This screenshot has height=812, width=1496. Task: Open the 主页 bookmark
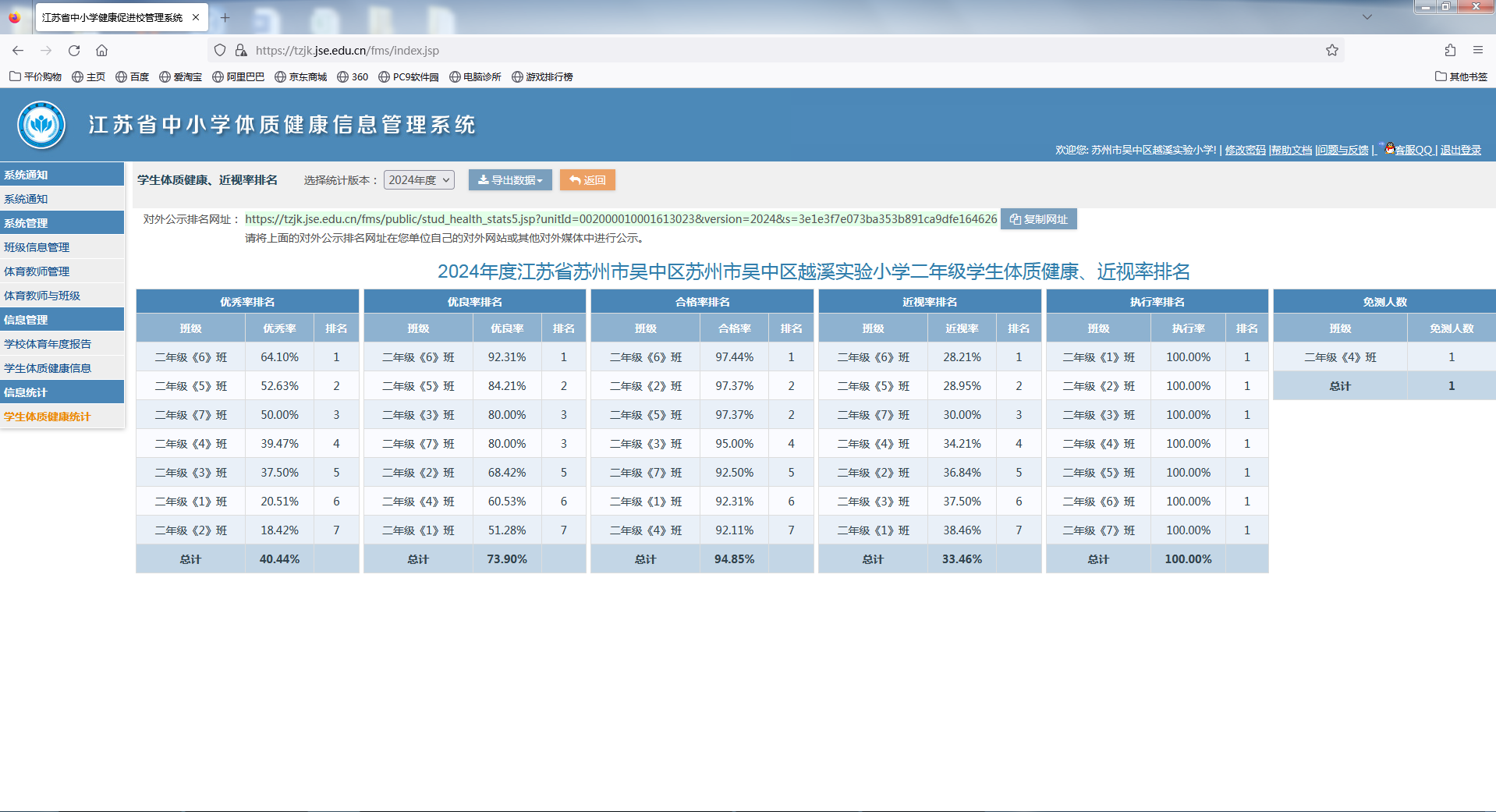[x=88, y=76]
